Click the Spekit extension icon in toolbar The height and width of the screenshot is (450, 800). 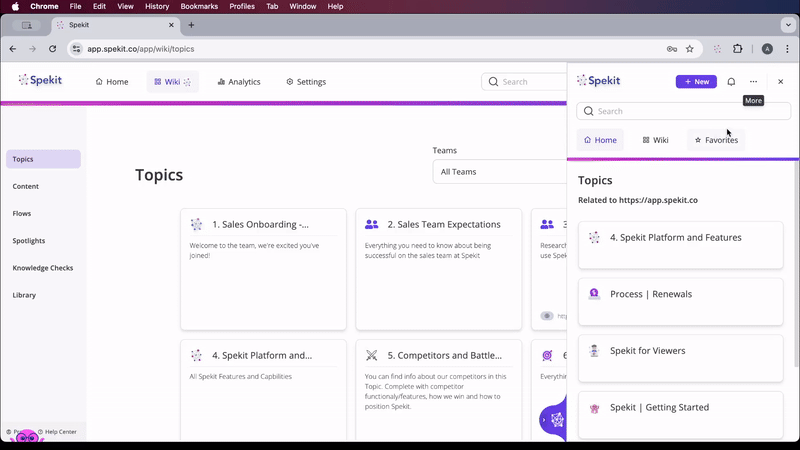pos(717,49)
